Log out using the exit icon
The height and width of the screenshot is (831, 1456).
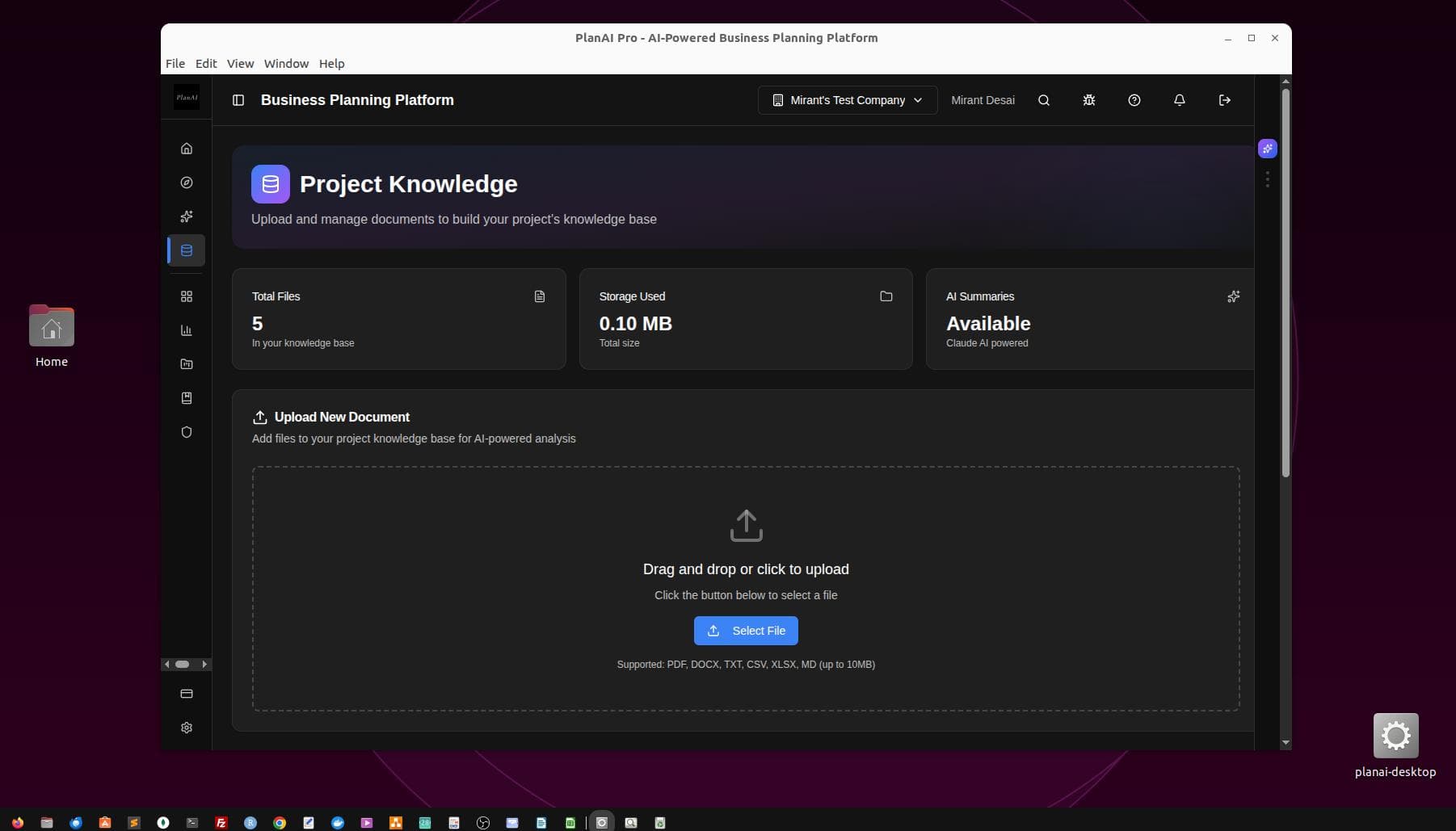point(1225,100)
